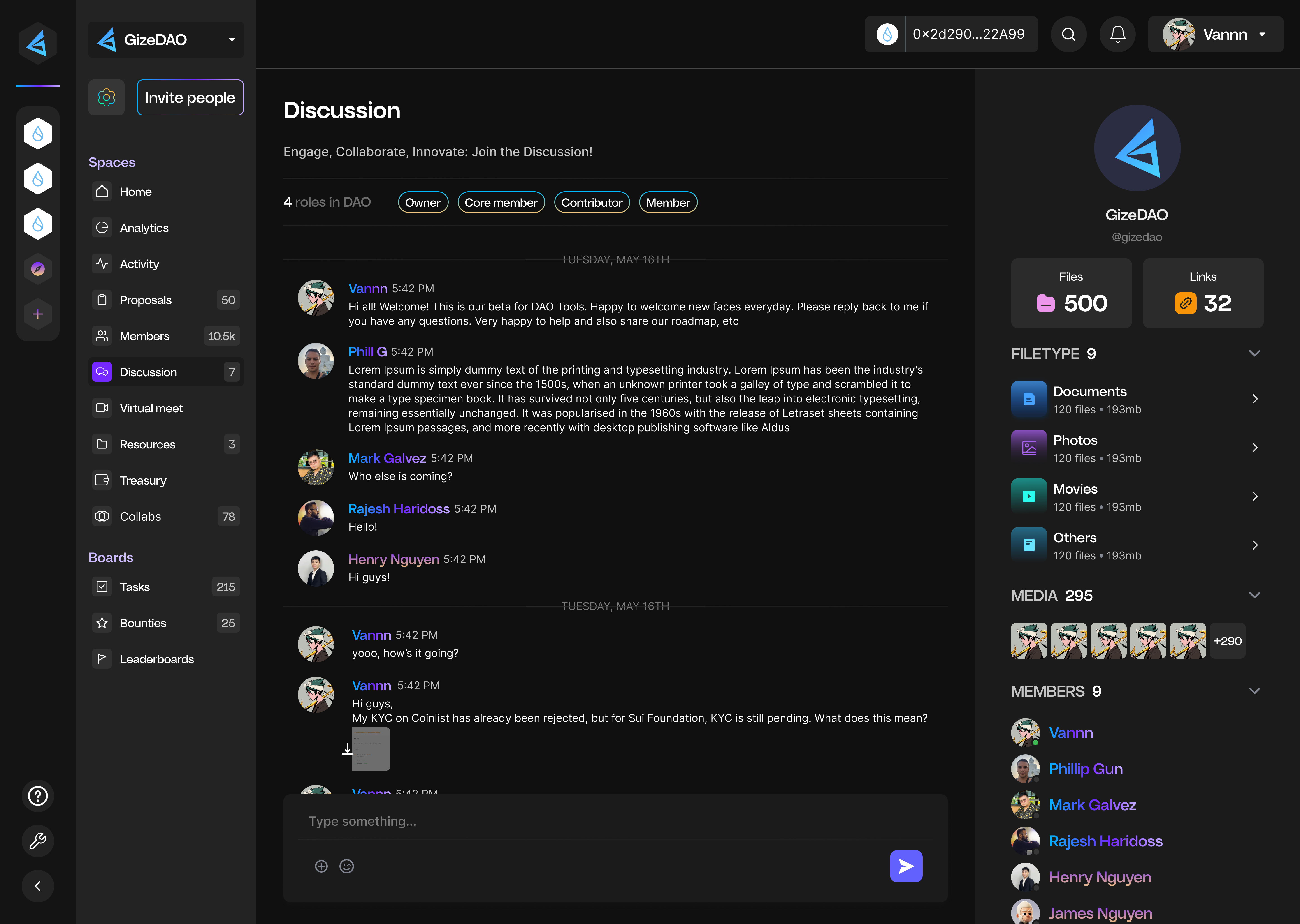Select the first water-drop DAO hexagon icon

(x=37, y=134)
